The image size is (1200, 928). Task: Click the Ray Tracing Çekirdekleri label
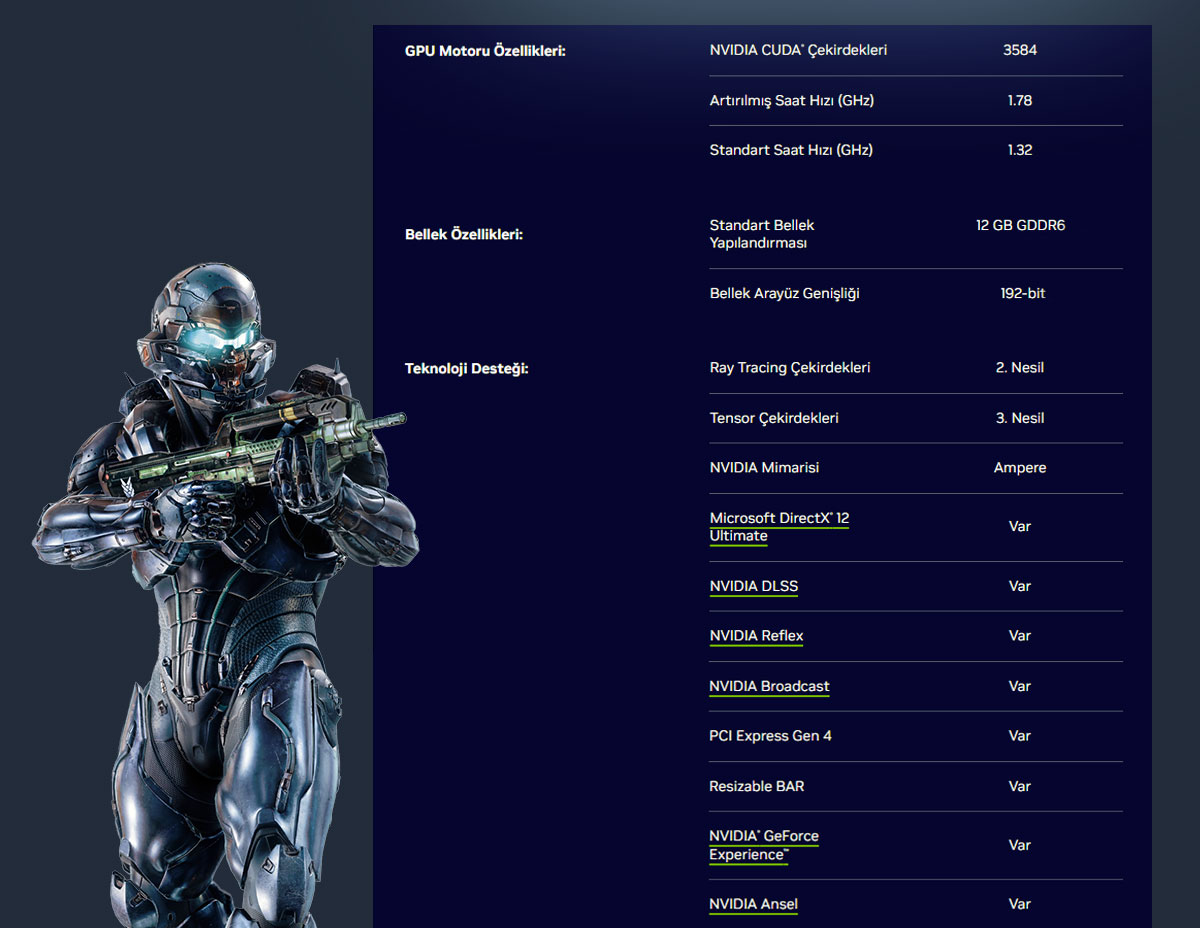click(790, 368)
